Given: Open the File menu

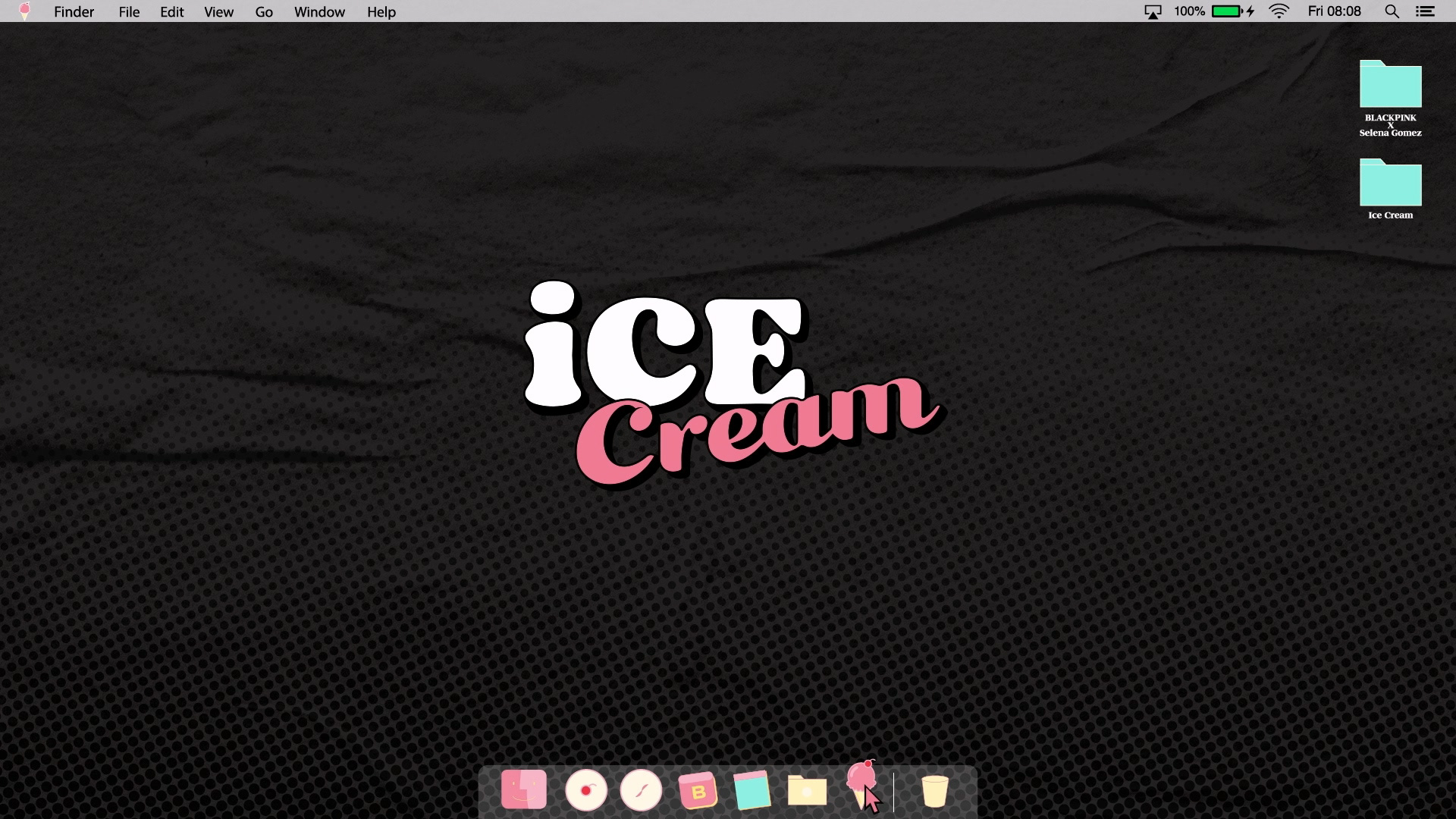Looking at the screenshot, I should 129,12.
